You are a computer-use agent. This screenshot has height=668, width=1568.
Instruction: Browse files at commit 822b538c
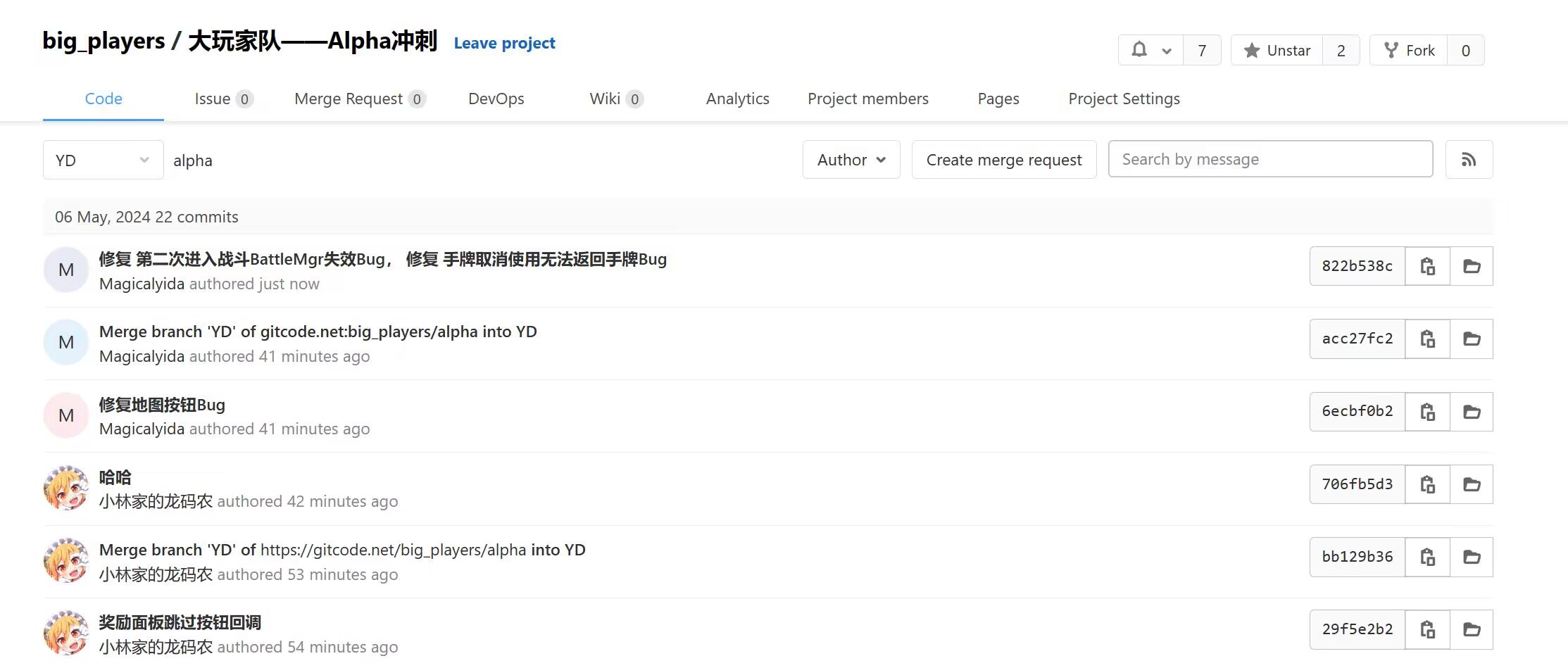click(x=1472, y=266)
